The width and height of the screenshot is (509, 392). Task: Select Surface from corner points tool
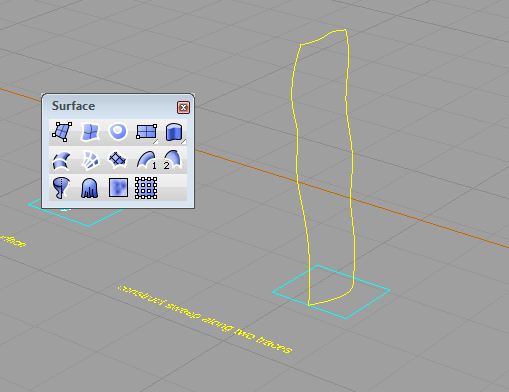point(62,132)
